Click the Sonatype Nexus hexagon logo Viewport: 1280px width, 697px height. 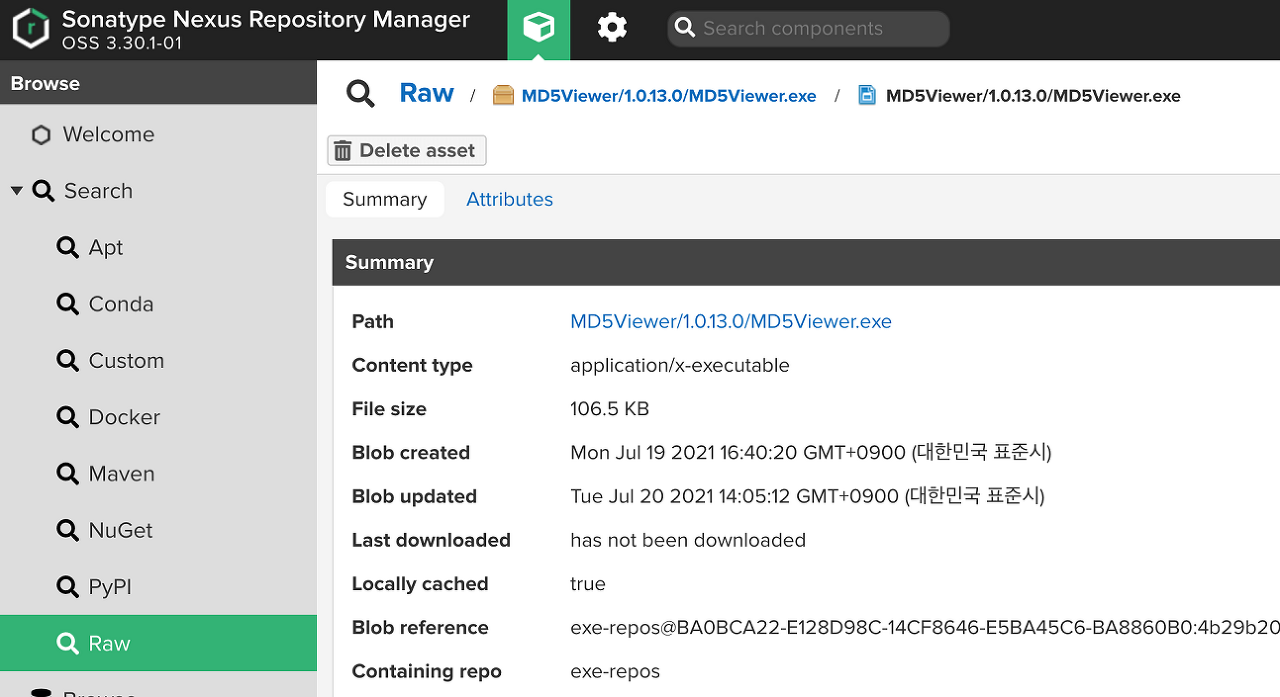tap(31, 29)
